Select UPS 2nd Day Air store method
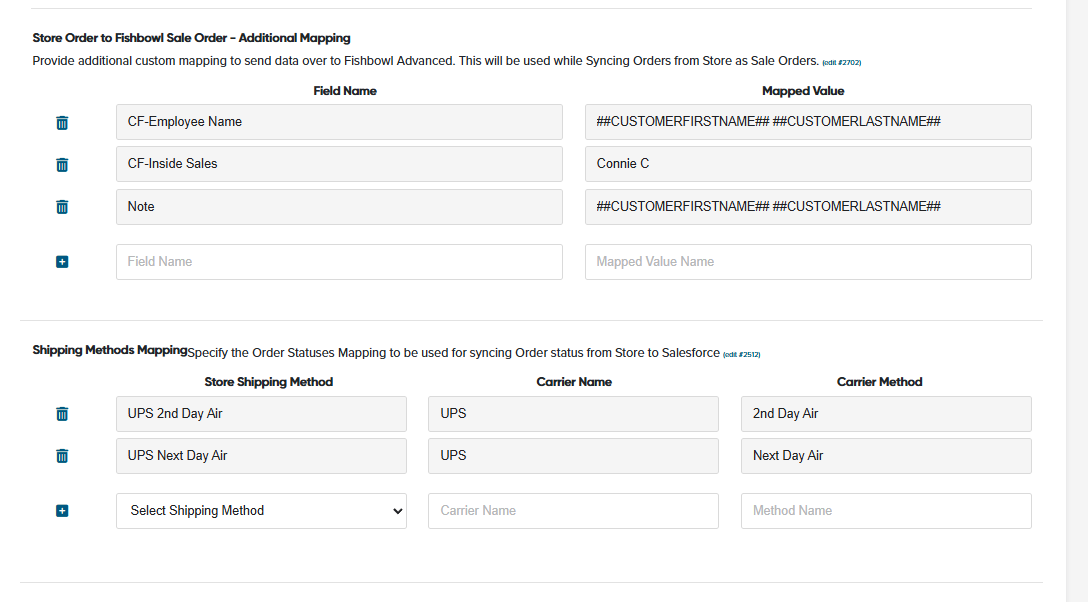 point(261,414)
